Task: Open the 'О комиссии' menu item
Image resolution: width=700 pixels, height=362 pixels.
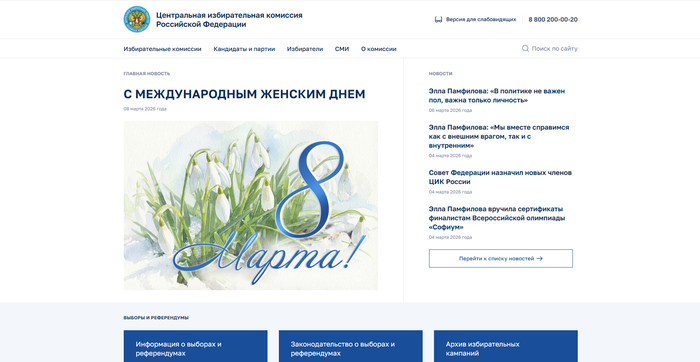Action: 379,49
